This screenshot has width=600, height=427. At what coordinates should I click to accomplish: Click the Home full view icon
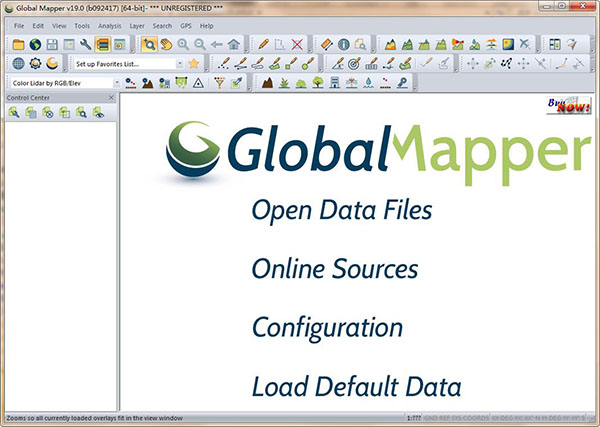coord(233,45)
